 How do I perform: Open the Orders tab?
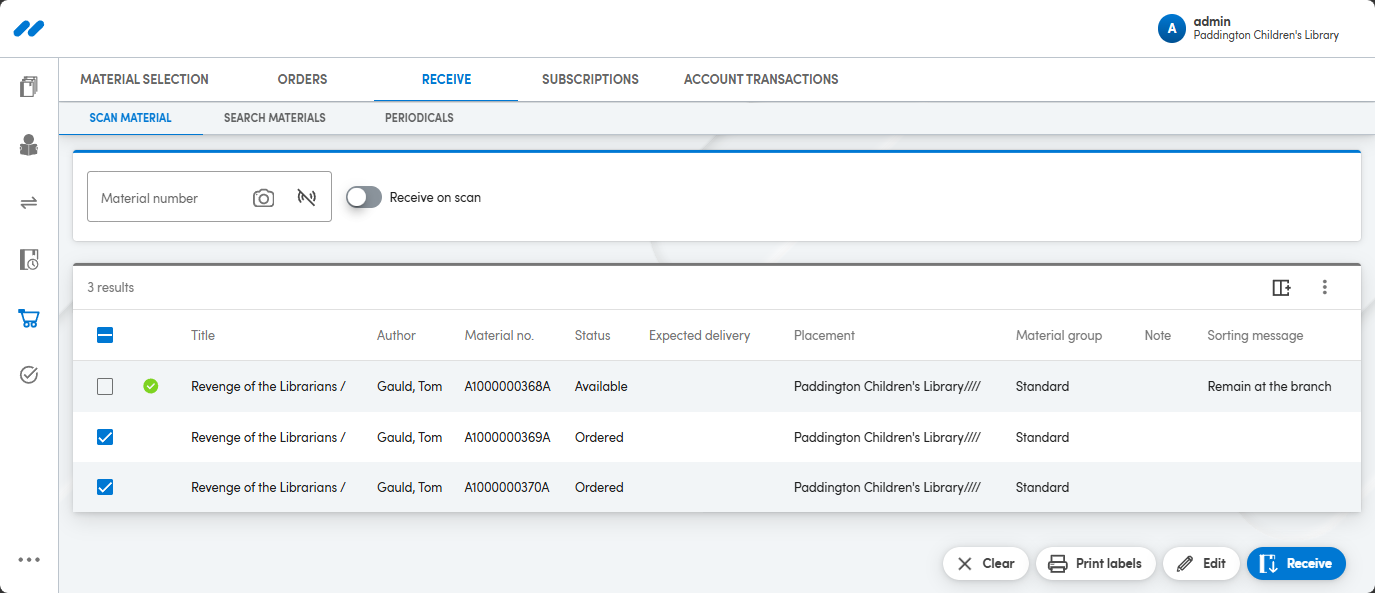pyautogui.click(x=302, y=79)
